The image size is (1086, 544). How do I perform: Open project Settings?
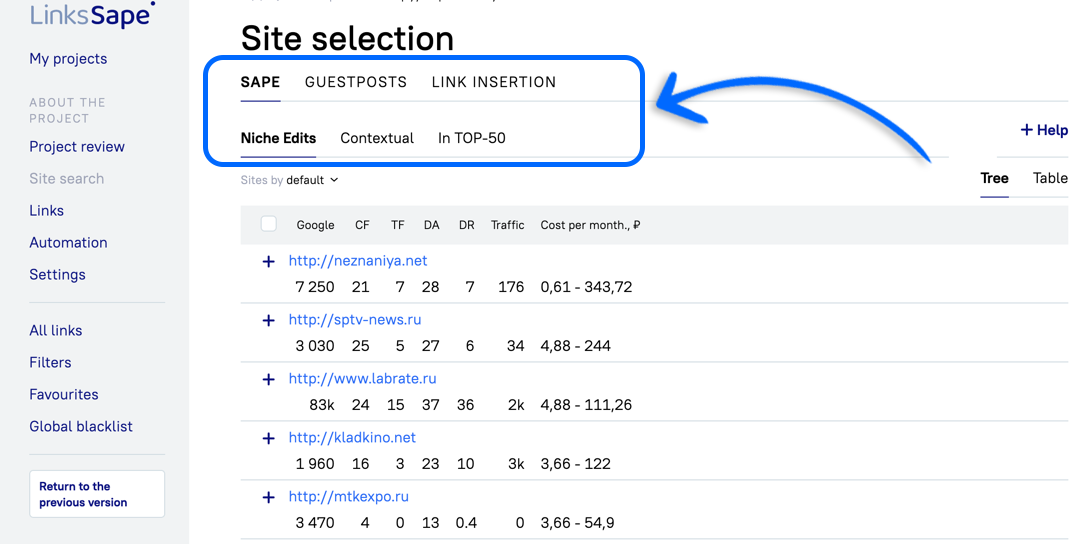pos(57,274)
